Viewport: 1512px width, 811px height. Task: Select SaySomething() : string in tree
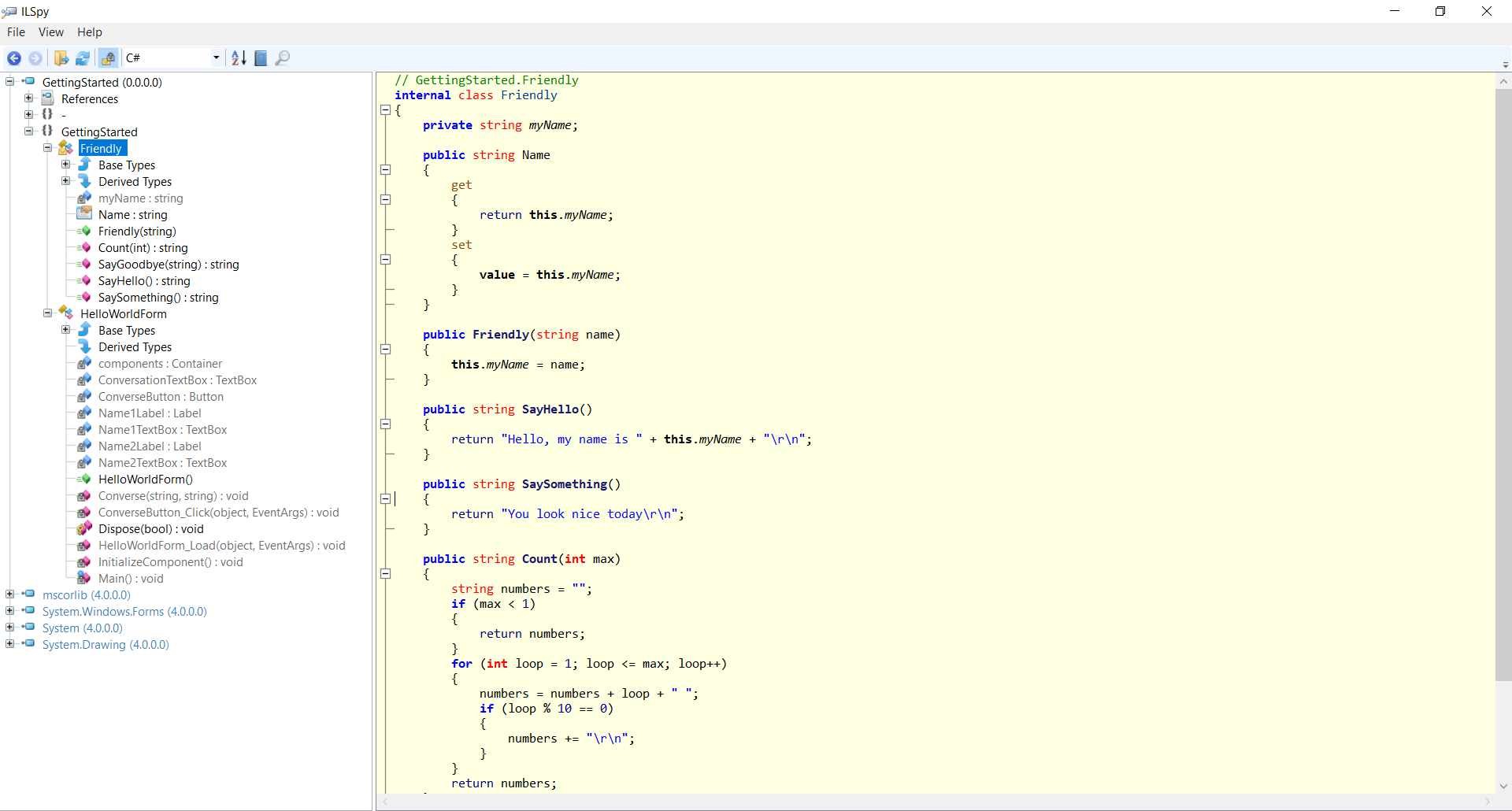(158, 298)
